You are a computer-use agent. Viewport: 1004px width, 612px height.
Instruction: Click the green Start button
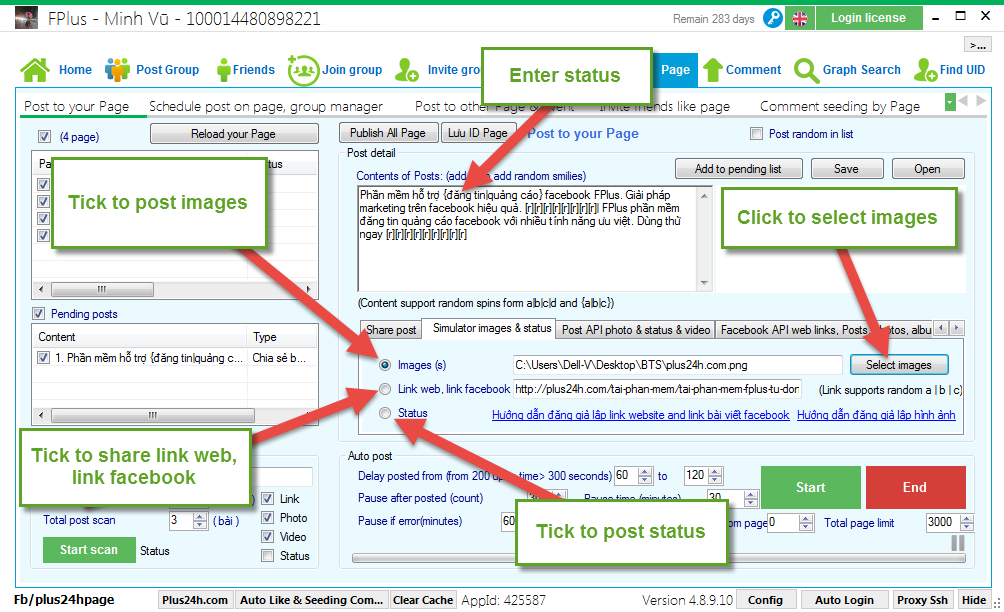[x=811, y=487]
